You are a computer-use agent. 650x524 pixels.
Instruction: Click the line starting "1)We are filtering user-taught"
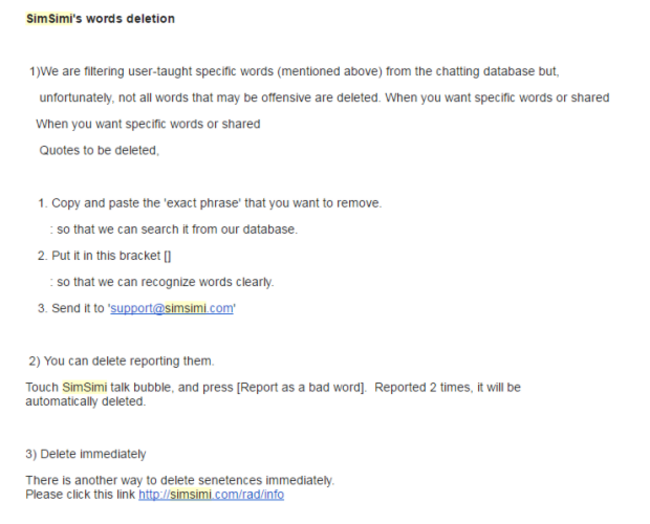(294, 71)
